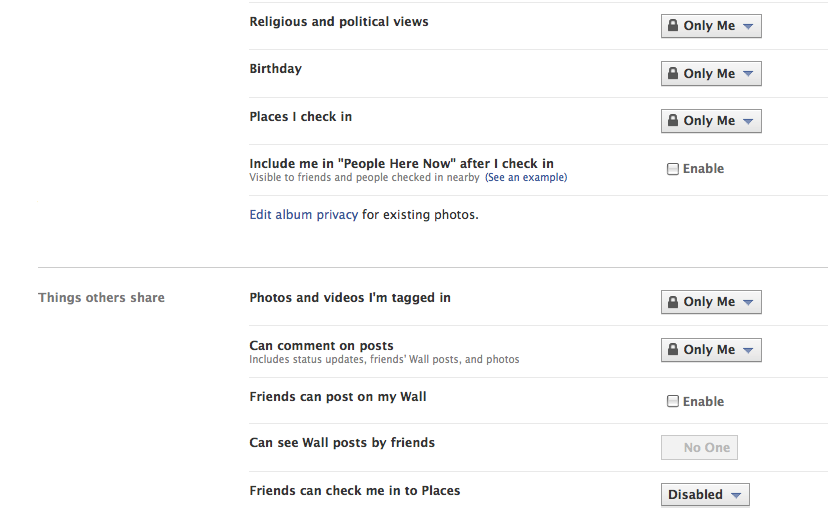This screenshot has height=528, width=828.
Task: Click arrow icon on Birthday privacy button
Action: (748, 73)
